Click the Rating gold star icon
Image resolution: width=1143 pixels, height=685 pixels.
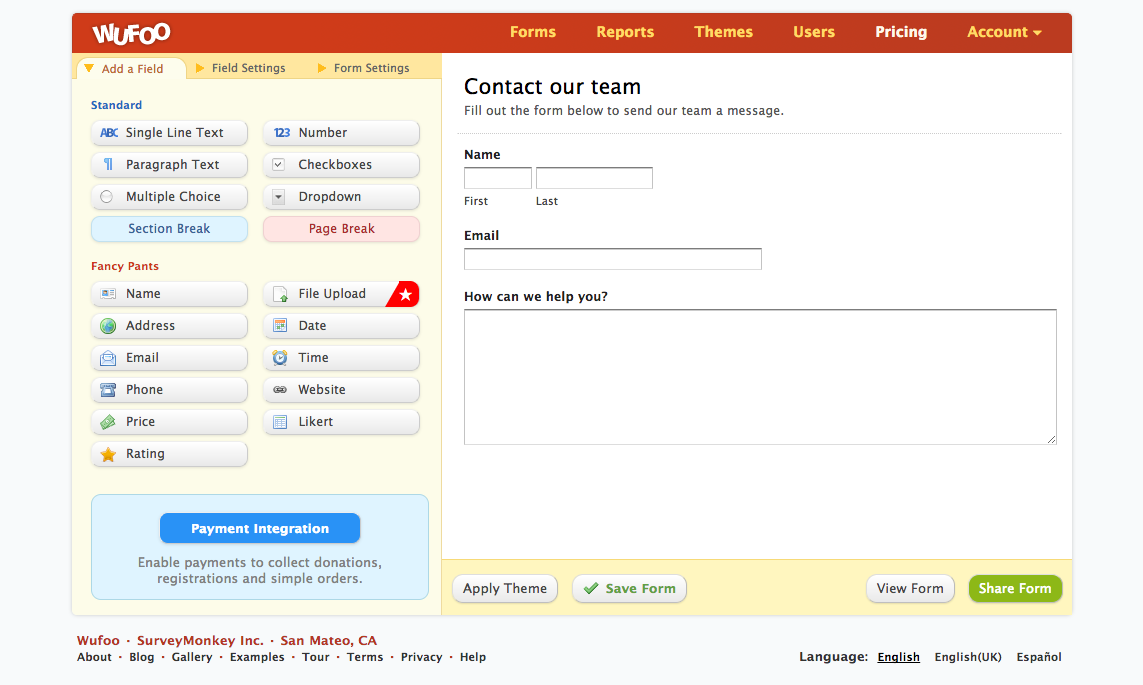tap(108, 454)
